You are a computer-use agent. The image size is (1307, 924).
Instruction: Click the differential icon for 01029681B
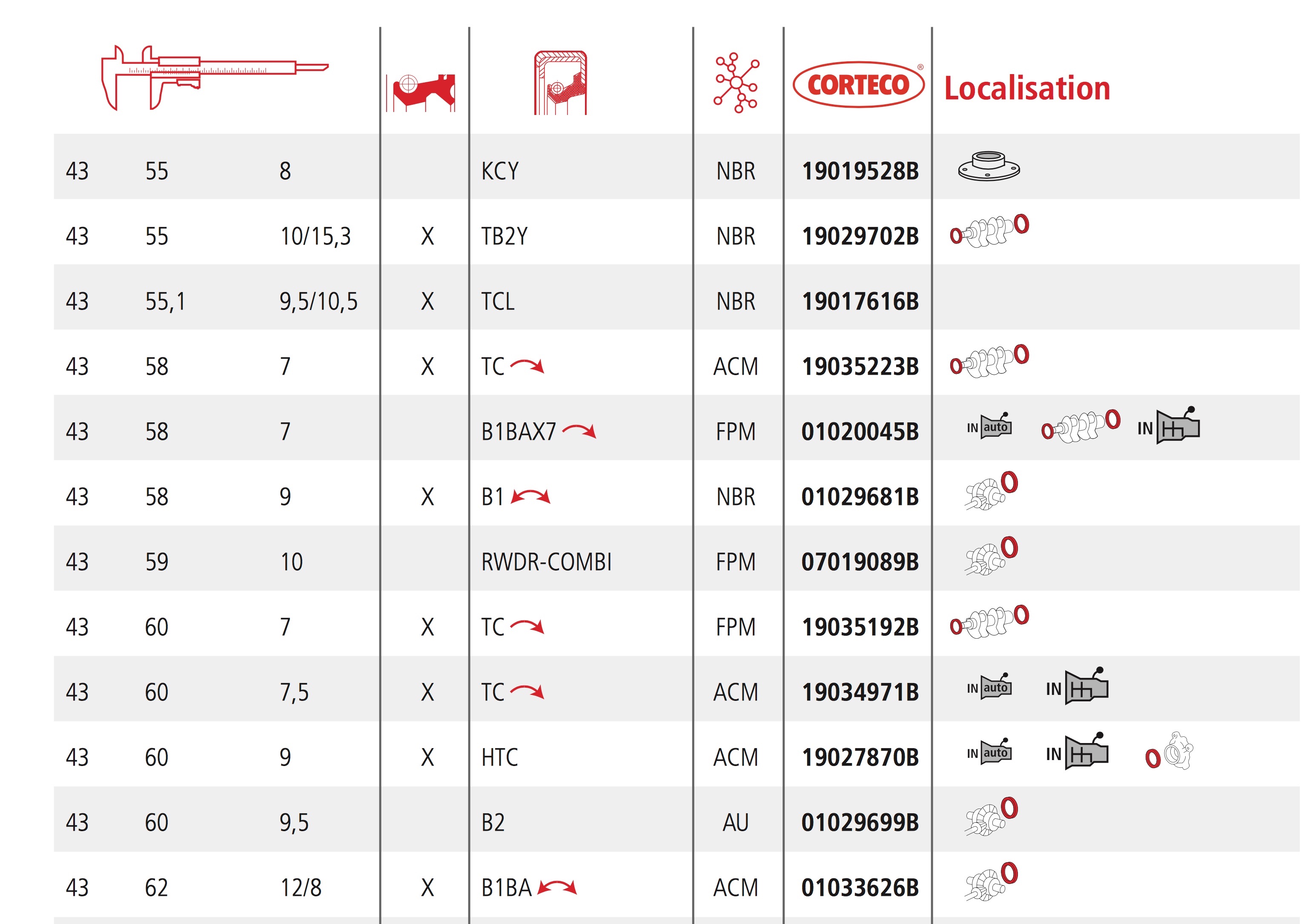(x=991, y=491)
